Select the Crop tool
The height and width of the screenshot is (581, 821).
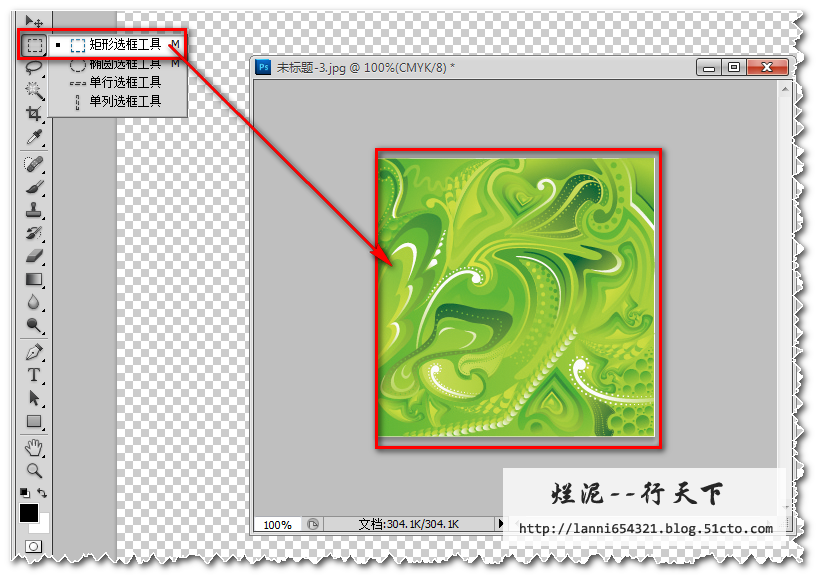click(34, 113)
